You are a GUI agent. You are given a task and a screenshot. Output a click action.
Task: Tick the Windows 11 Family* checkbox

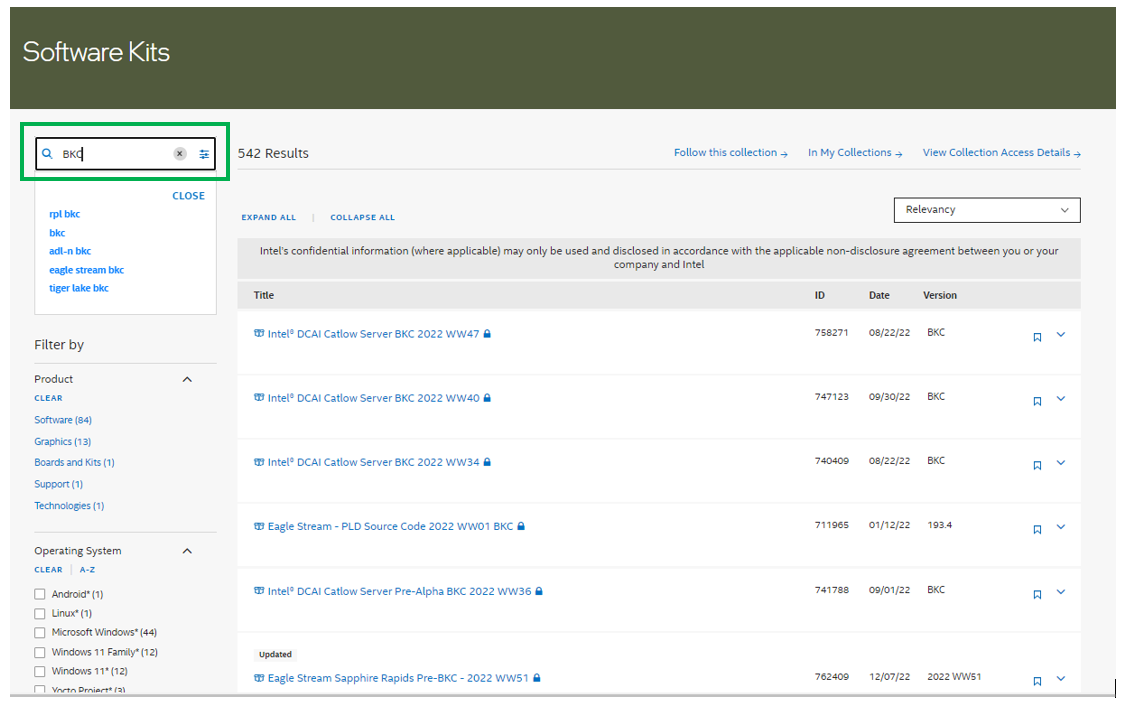pos(40,652)
